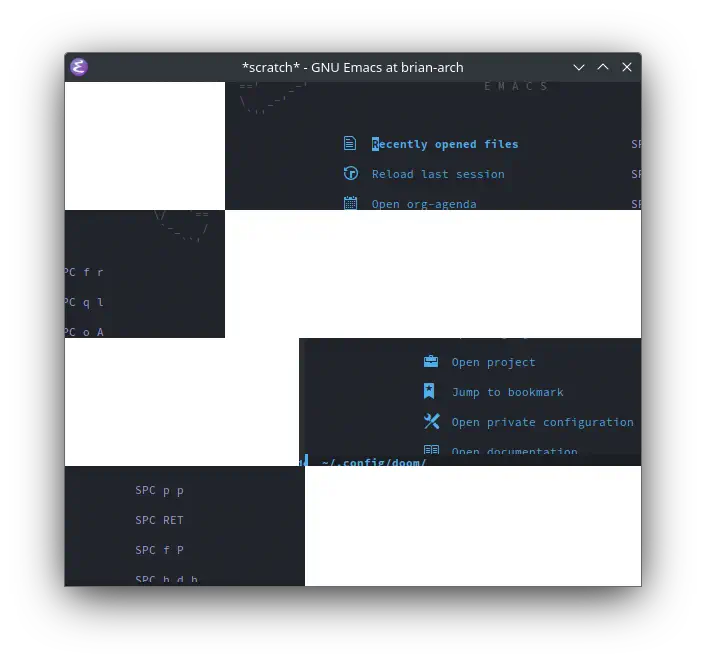This screenshot has height=663, width=706.
Task: Click the book icon beside Open documentation
Action: 431,450
